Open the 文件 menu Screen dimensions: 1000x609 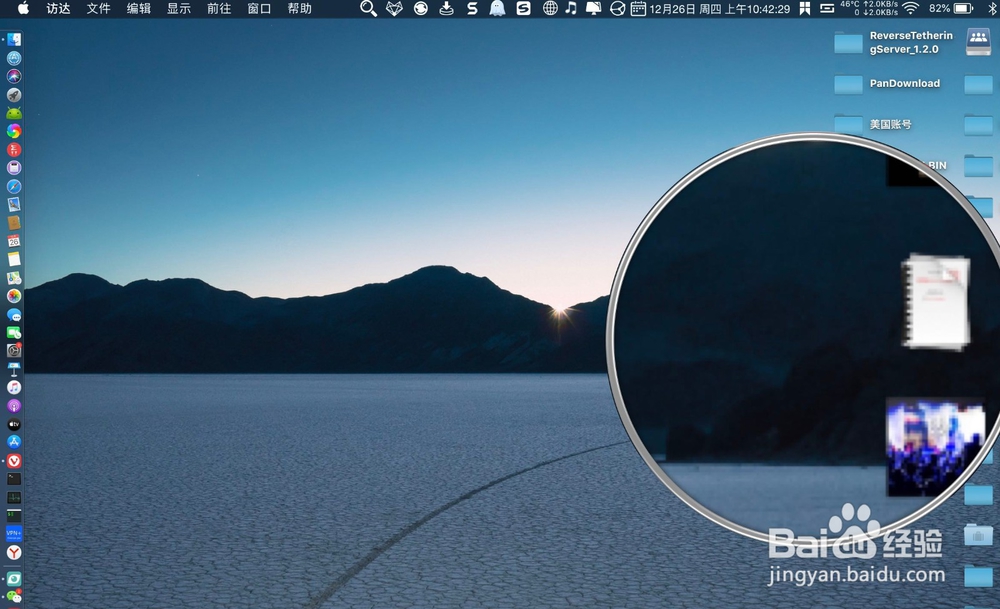pos(99,8)
